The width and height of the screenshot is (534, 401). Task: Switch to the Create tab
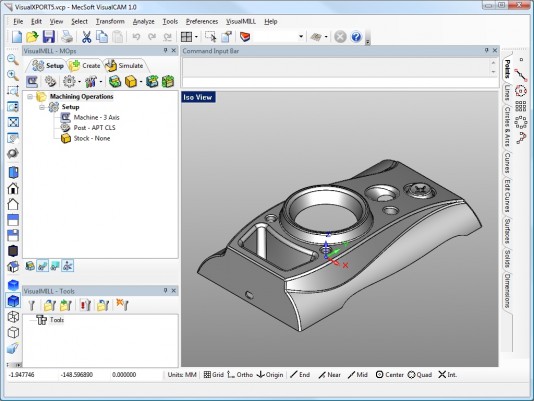tap(85, 65)
